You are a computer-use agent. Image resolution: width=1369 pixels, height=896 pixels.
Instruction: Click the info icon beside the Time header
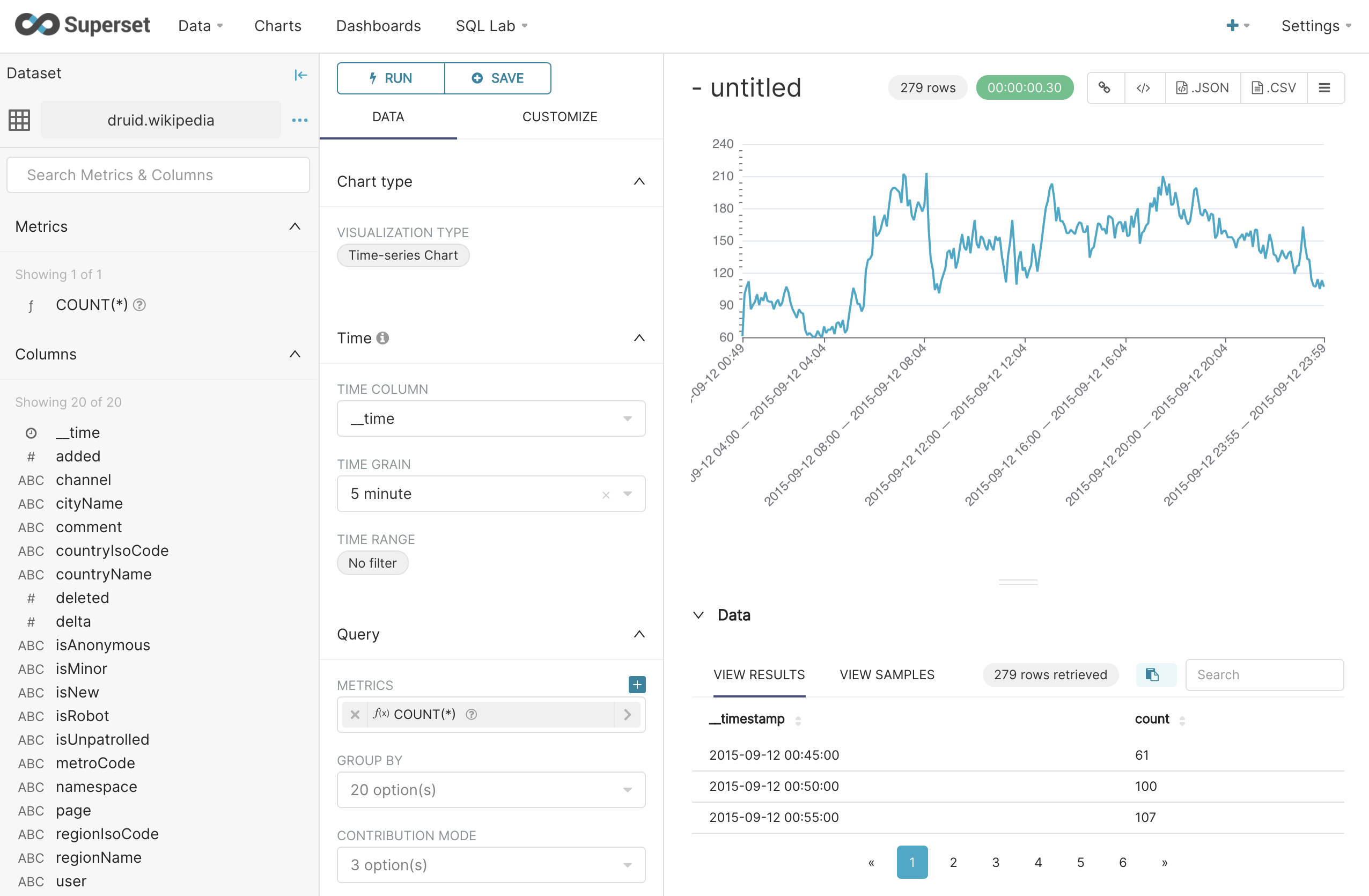coord(382,338)
